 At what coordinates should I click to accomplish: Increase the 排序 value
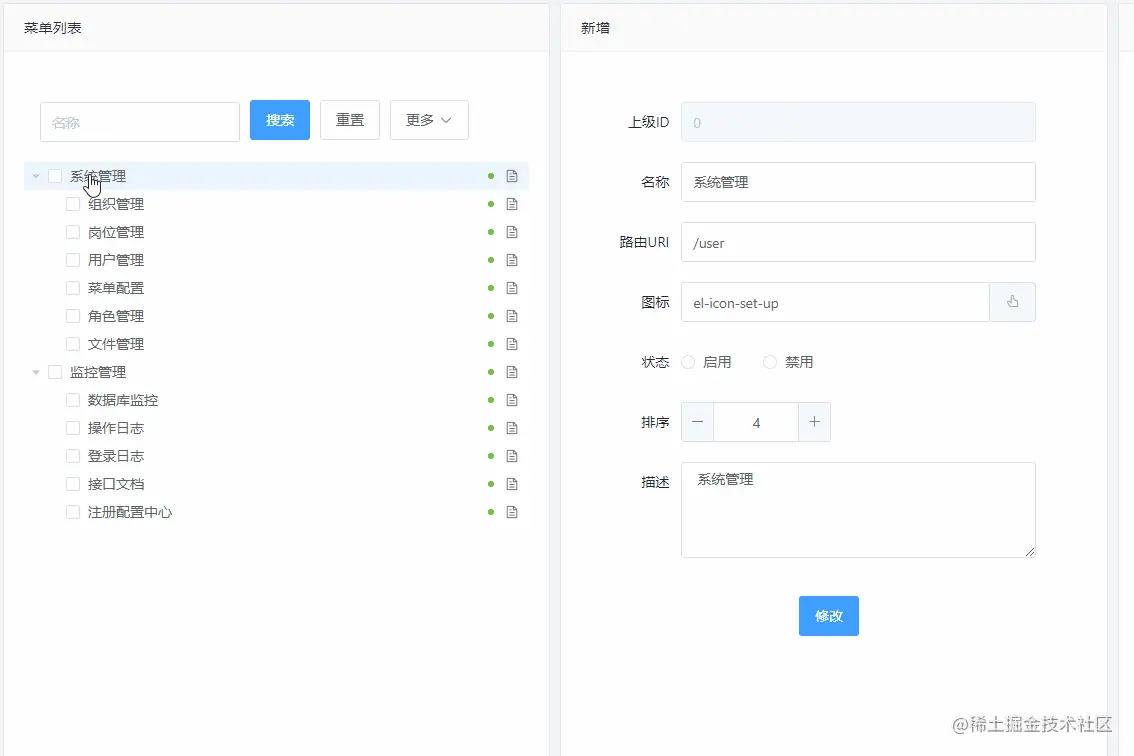click(x=814, y=422)
